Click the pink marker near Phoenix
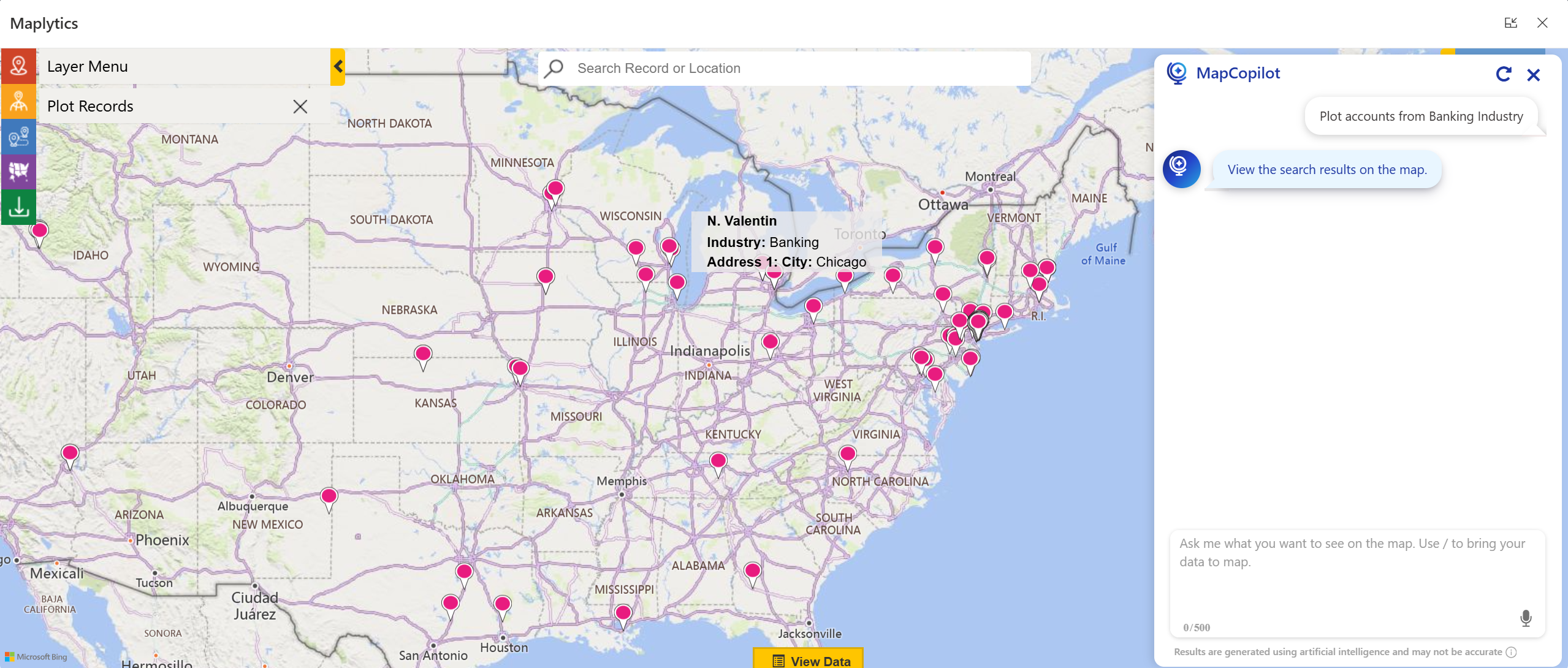The height and width of the screenshot is (668, 1568). pos(69,452)
